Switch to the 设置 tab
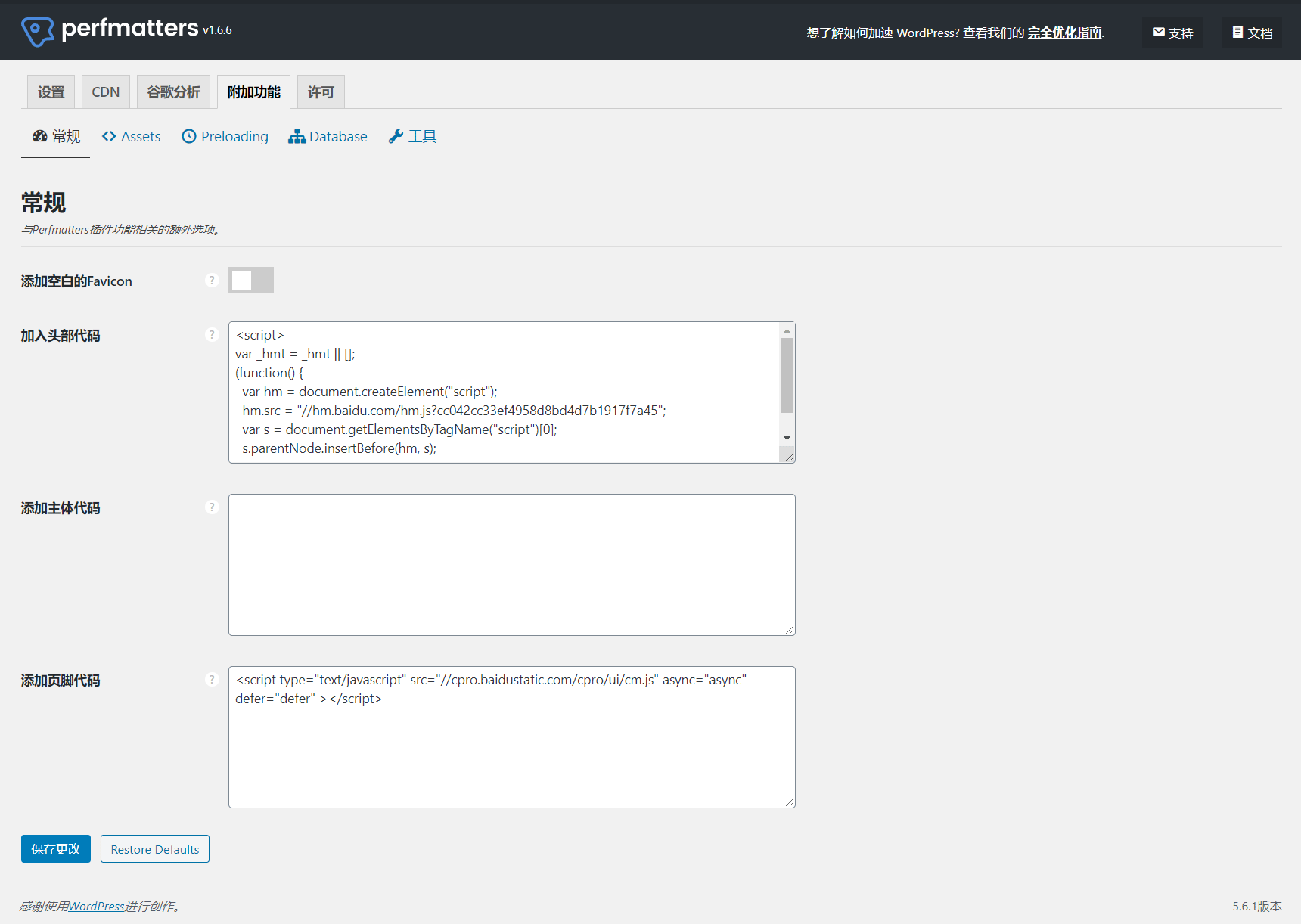Screen dimensions: 1301x924 pyautogui.click(x=51, y=92)
